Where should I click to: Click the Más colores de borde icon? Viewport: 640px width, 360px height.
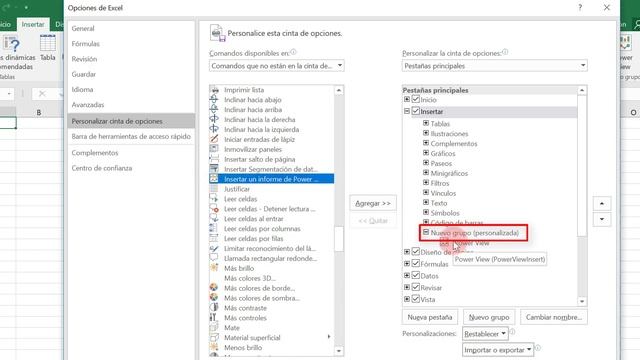(214, 288)
